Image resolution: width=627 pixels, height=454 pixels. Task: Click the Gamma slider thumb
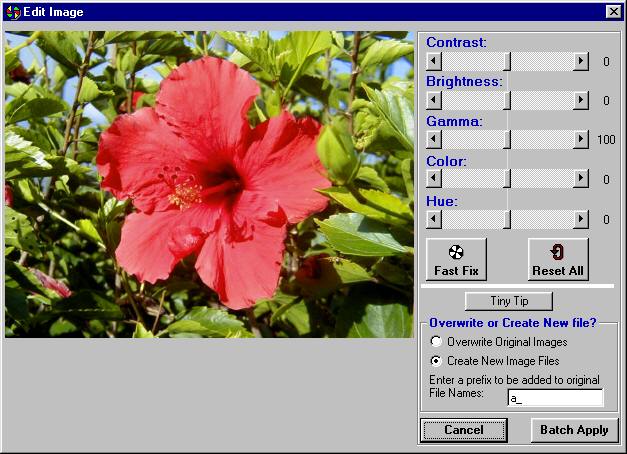[507, 139]
